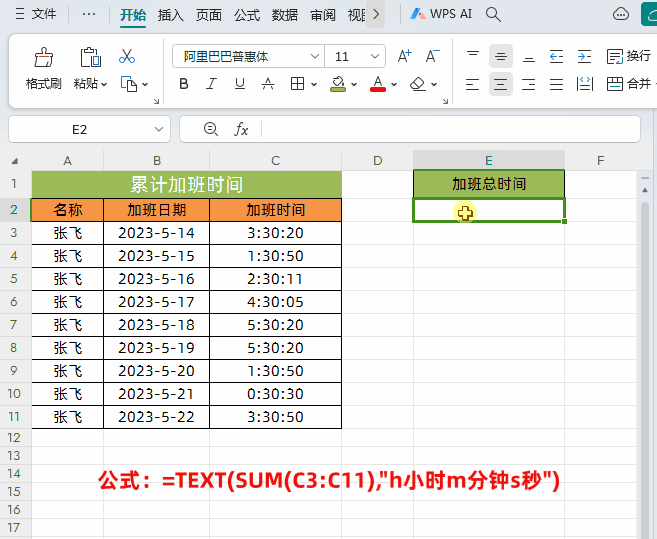Expand the paste options arrow
Viewport: 657px width, 539px height.
pos(104,84)
